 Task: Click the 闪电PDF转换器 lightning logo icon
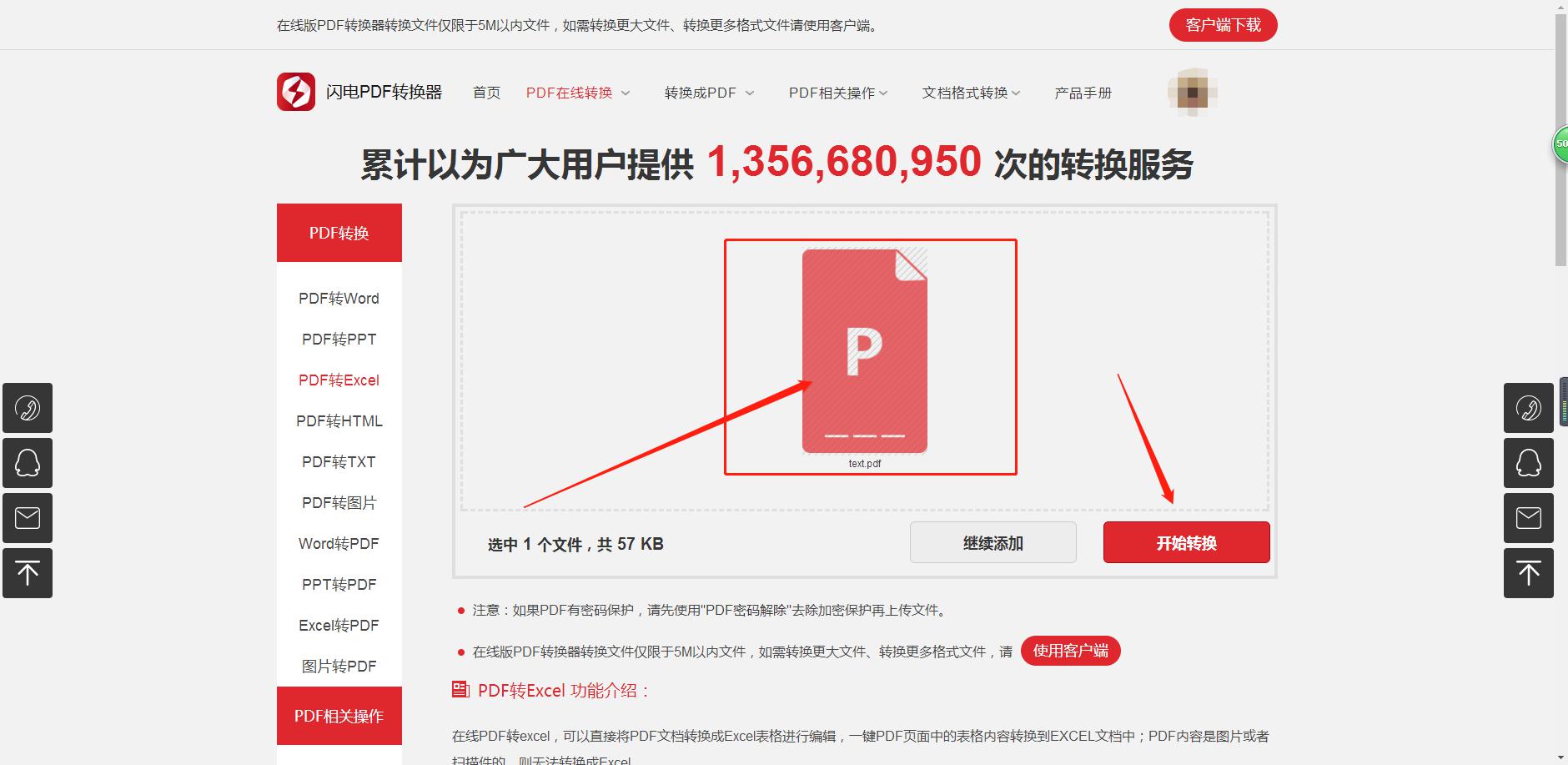coord(296,92)
